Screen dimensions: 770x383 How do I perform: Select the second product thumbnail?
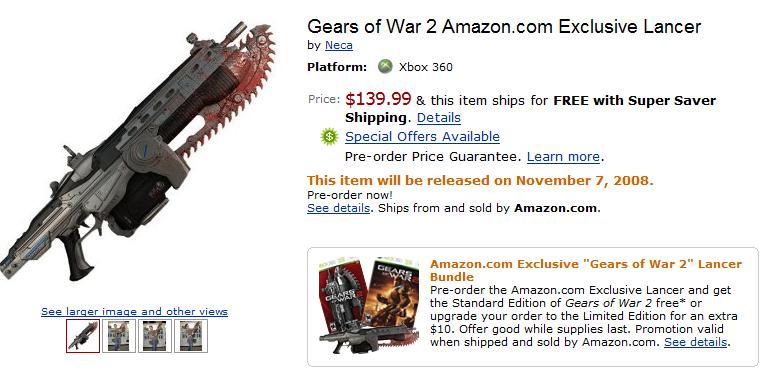[119, 336]
